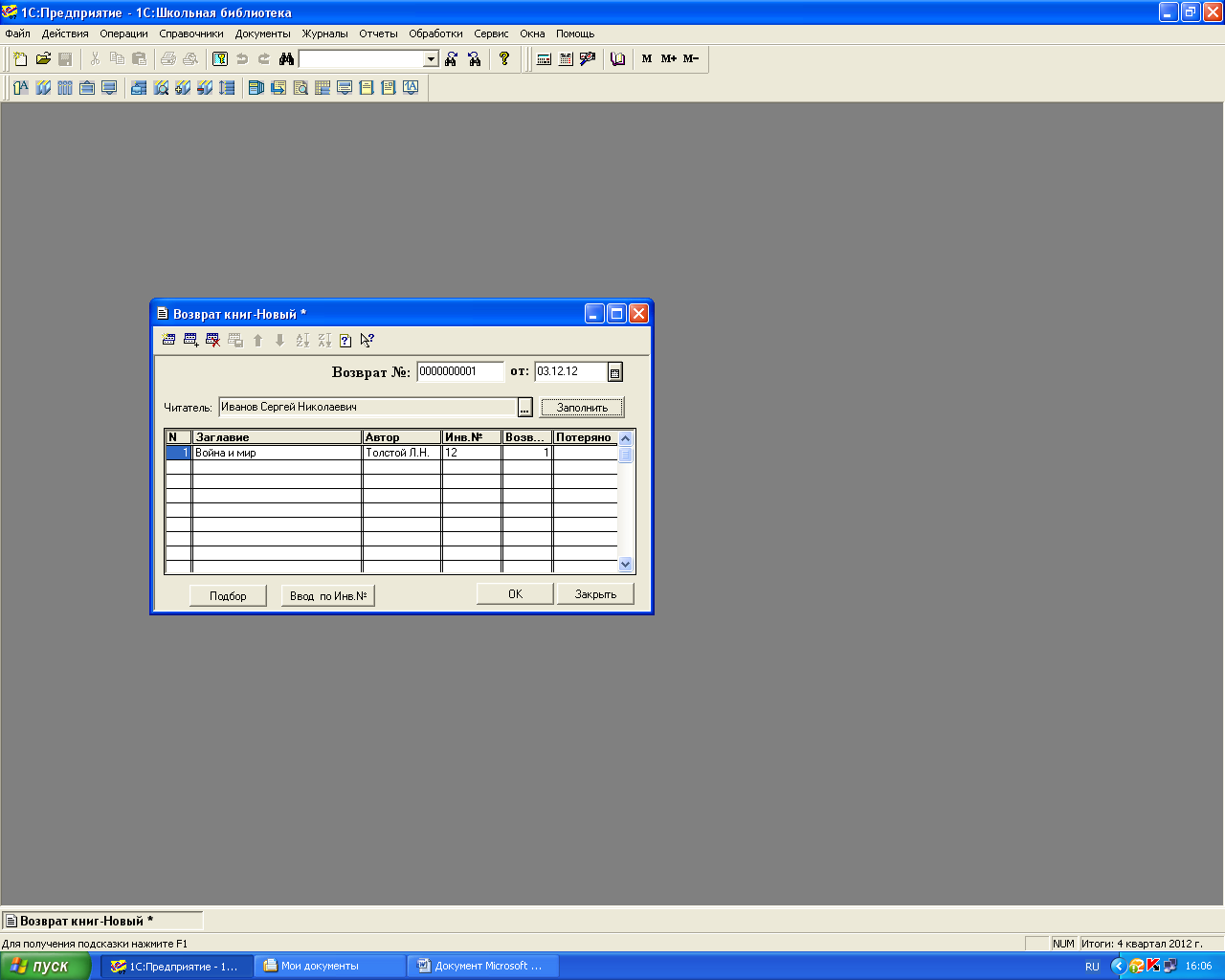Click the ellipsis button next to Читатель
Image resolution: width=1225 pixels, height=980 pixels.
pos(524,408)
